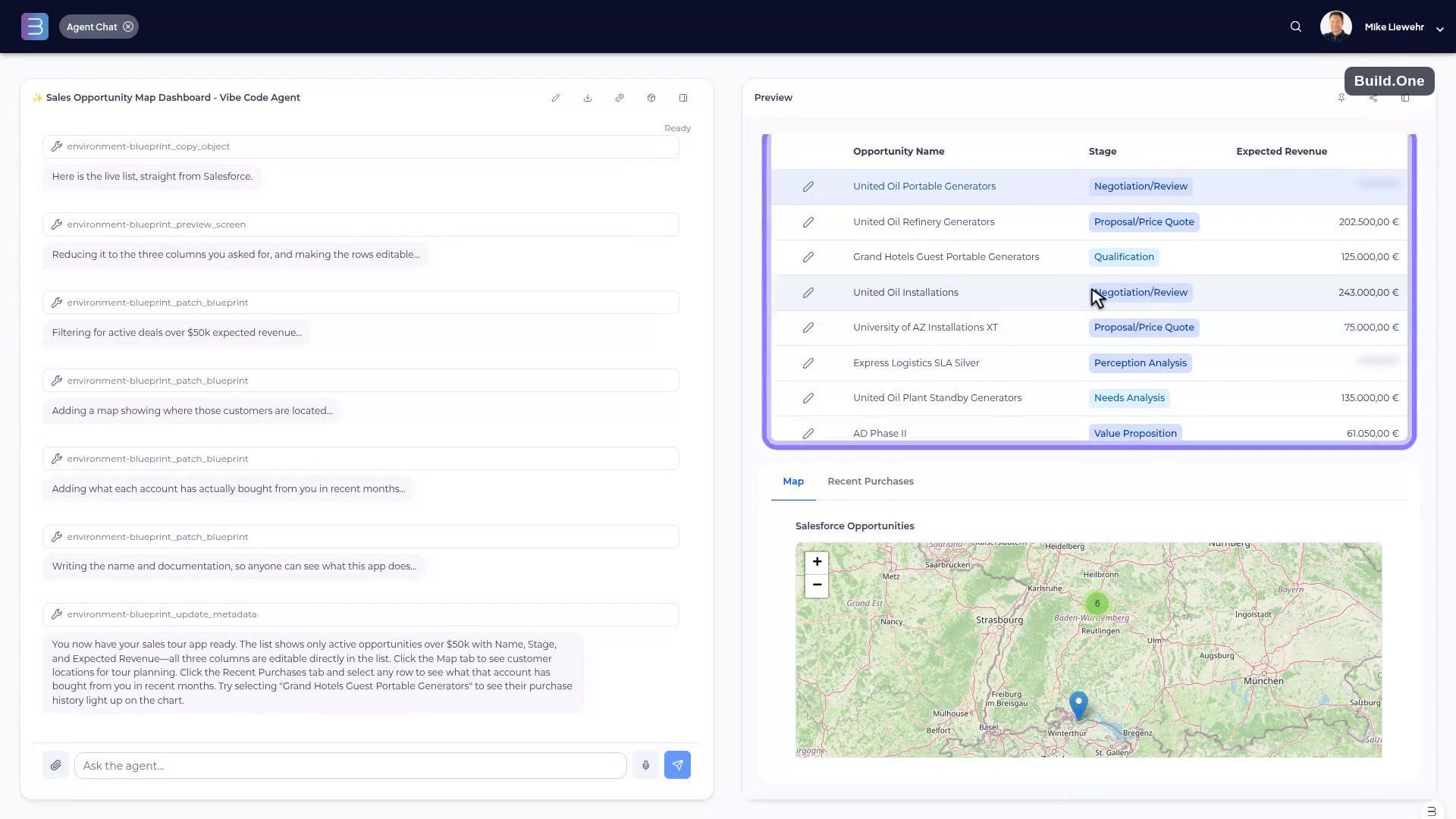The height and width of the screenshot is (819, 1456).
Task: Edit the chat title with pencil icon
Action: coord(556,98)
